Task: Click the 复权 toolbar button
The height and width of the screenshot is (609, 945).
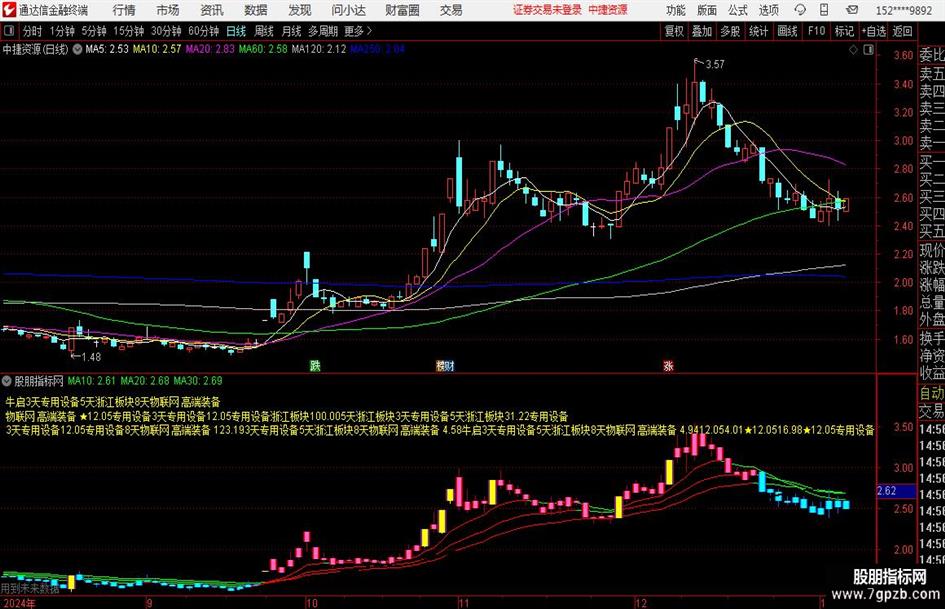Action: click(x=674, y=31)
